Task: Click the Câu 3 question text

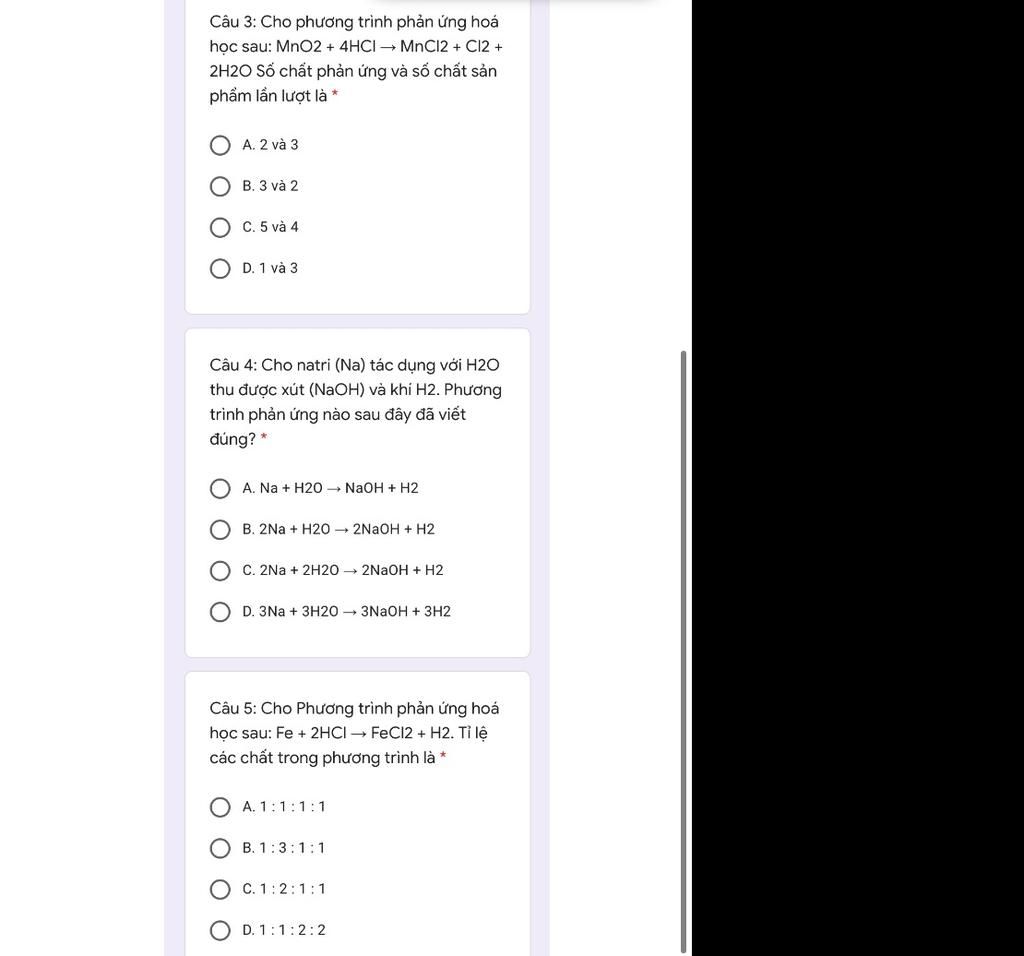Action: [356, 59]
